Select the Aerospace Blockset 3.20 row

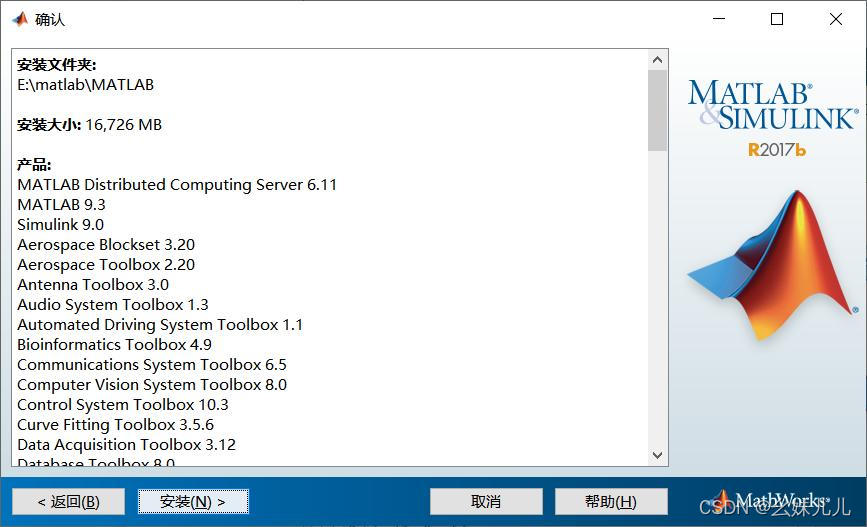106,244
